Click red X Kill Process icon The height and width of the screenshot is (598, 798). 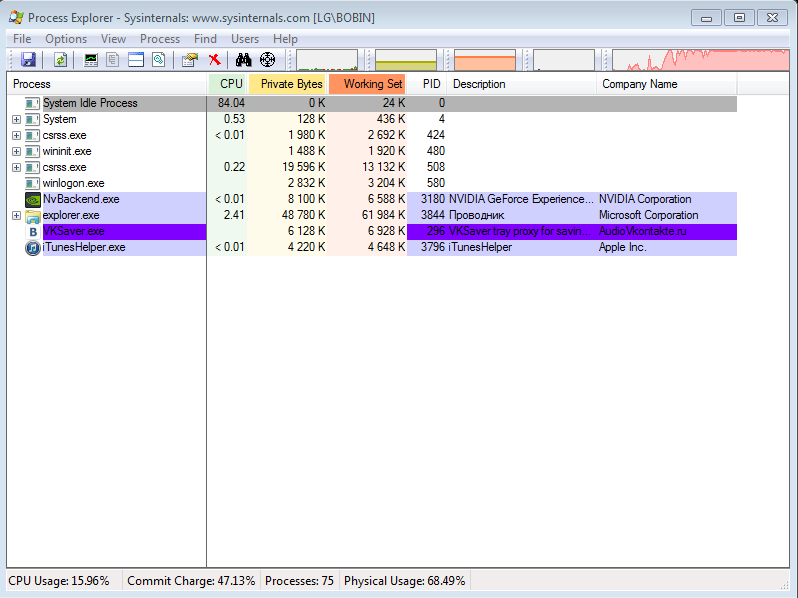click(215, 60)
